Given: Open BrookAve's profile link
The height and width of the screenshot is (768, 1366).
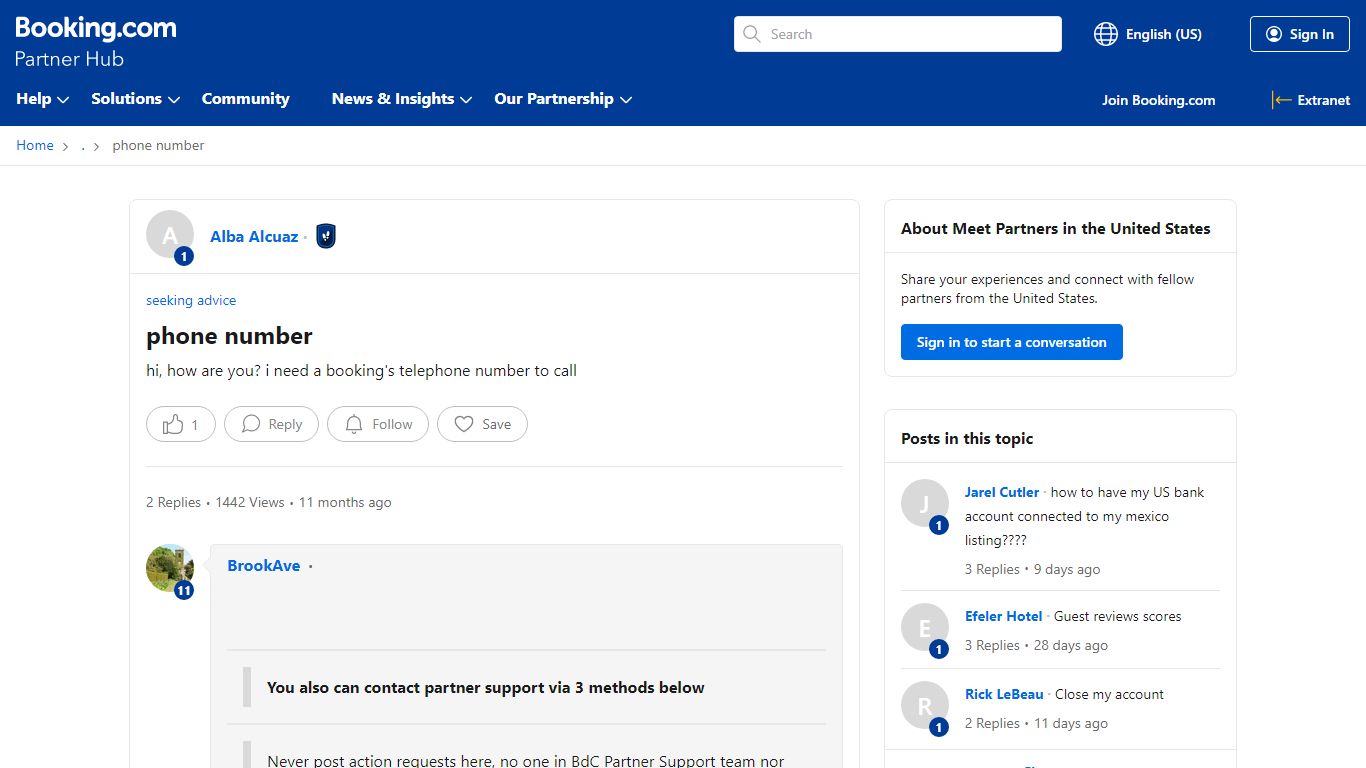Looking at the screenshot, I should [x=264, y=566].
